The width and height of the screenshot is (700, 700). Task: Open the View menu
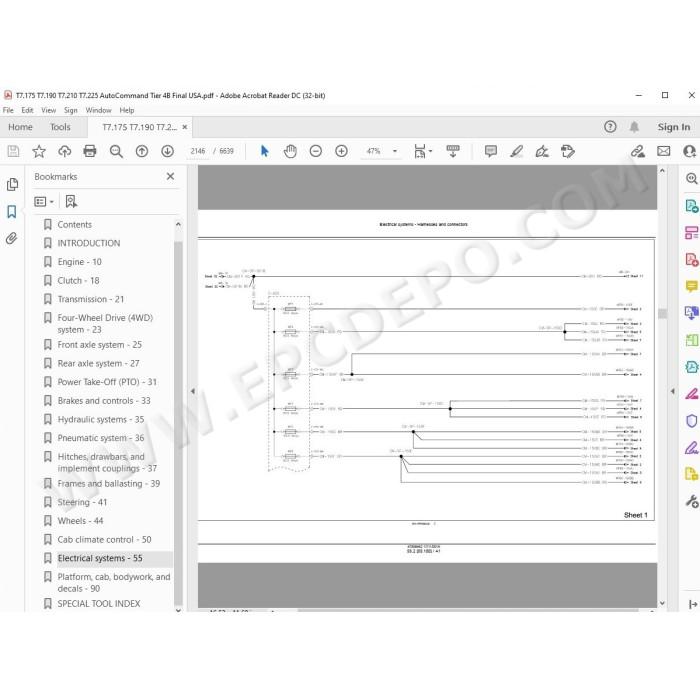click(48, 110)
